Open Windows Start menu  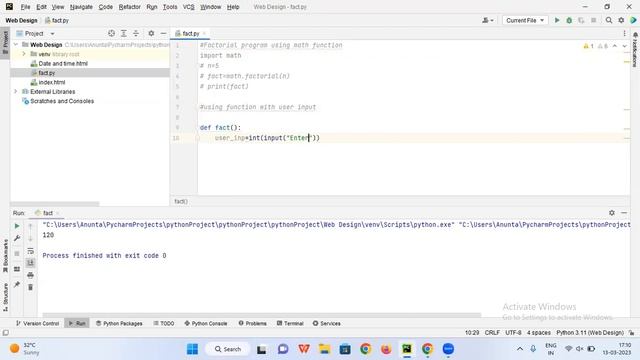coord(192,349)
